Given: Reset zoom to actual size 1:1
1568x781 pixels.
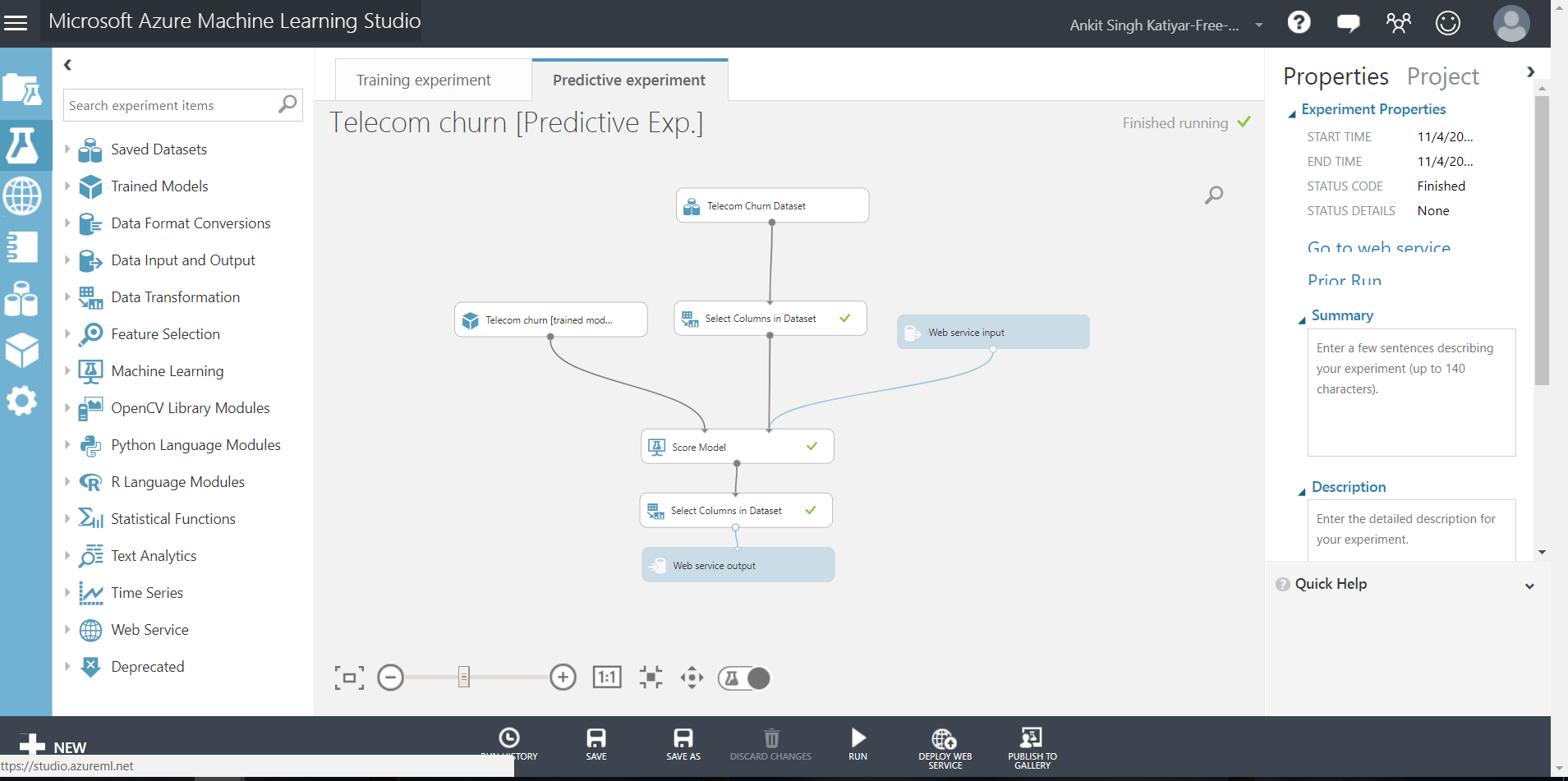Looking at the screenshot, I should click(x=607, y=678).
